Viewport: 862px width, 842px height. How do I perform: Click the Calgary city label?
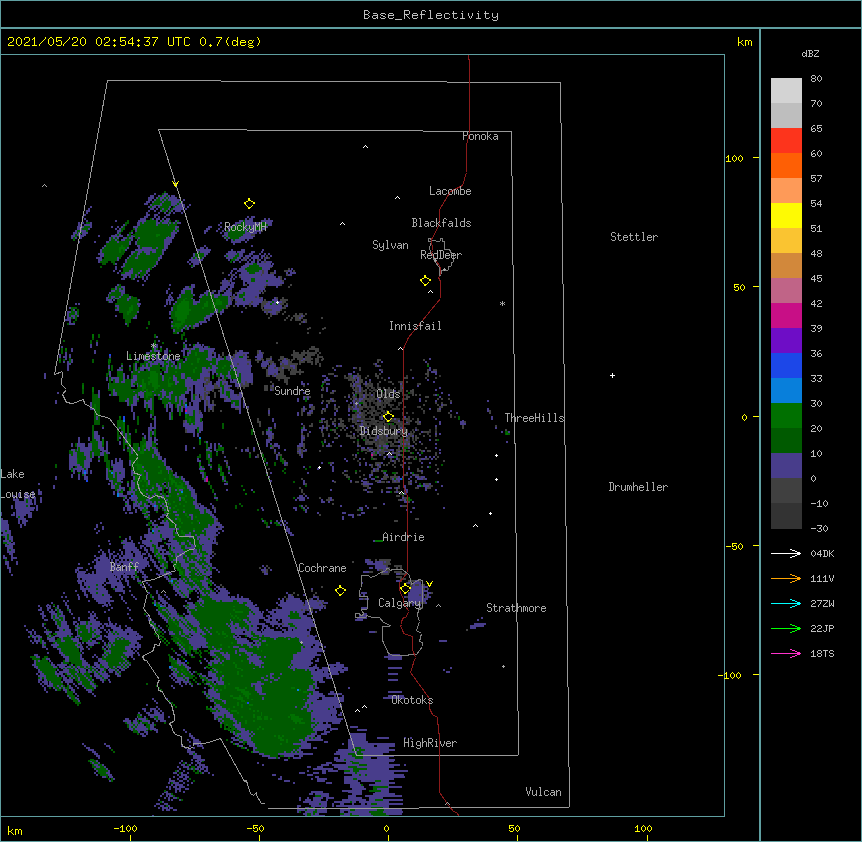[x=400, y=603]
